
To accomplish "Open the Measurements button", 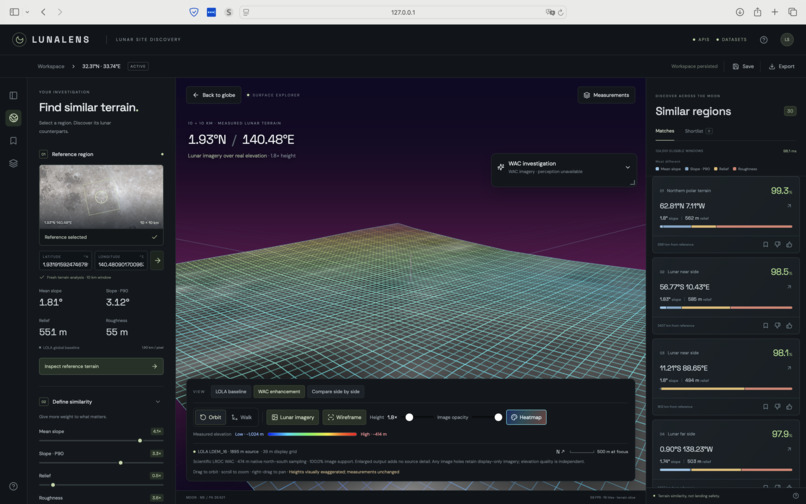I will pyautogui.click(x=607, y=95).
